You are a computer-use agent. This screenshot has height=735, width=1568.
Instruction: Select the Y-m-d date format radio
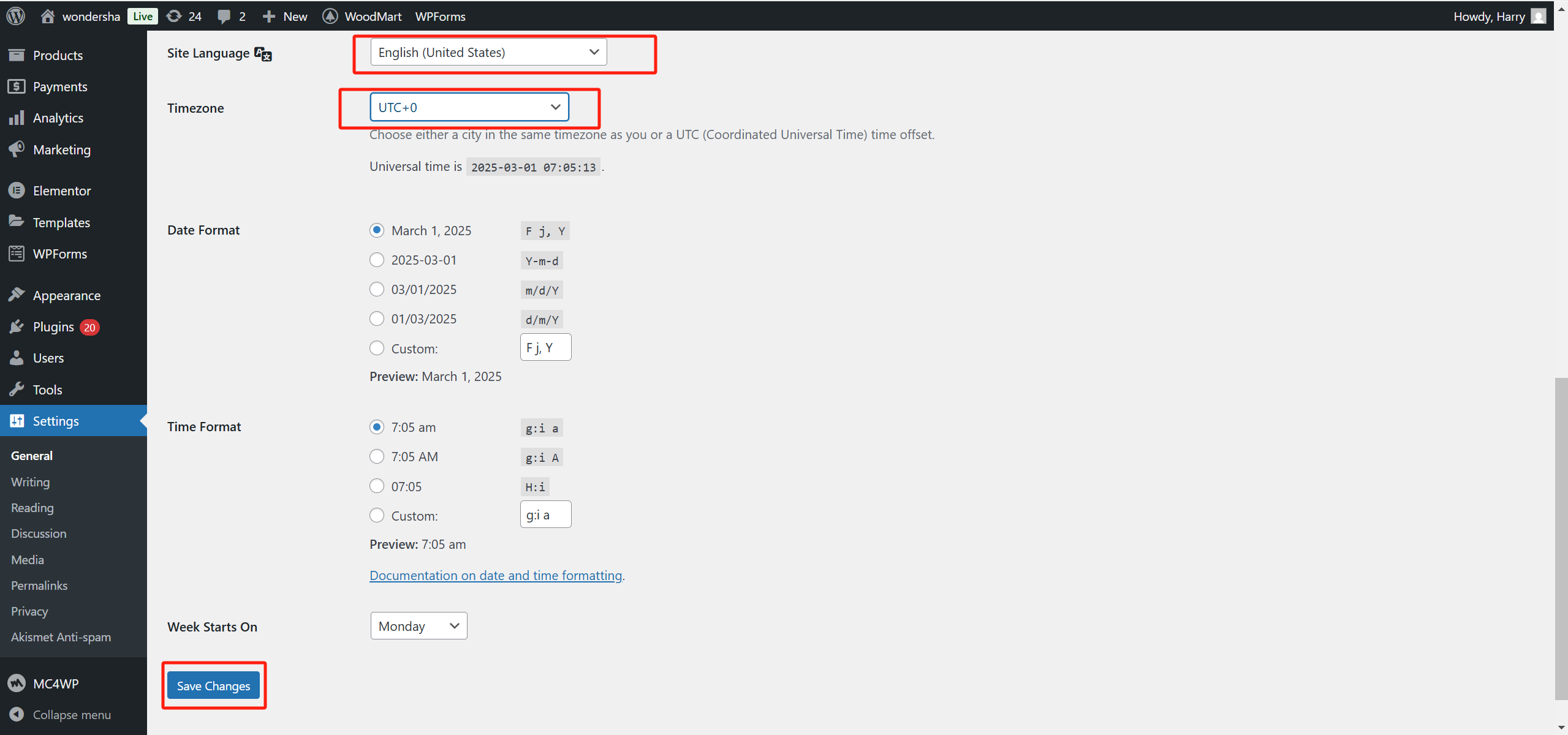(377, 260)
